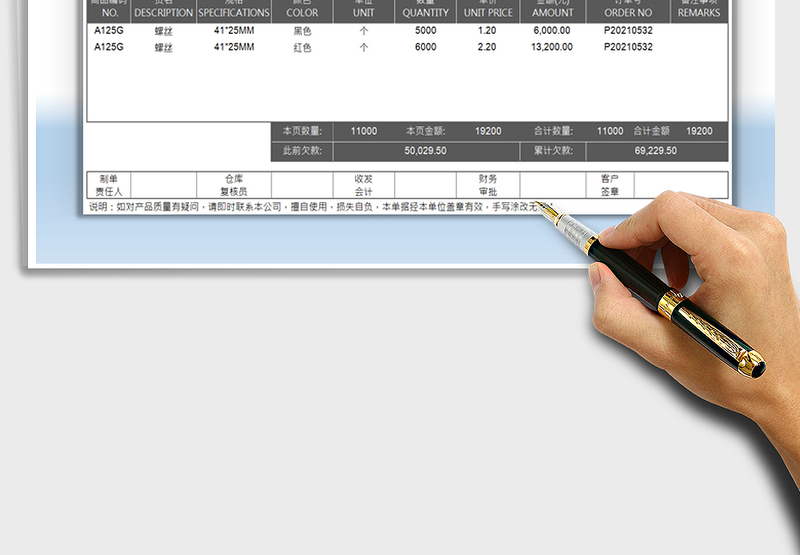Select the 仓库复核员 signature label
This screenshot has width=800, height=555.
click(234, 185)
